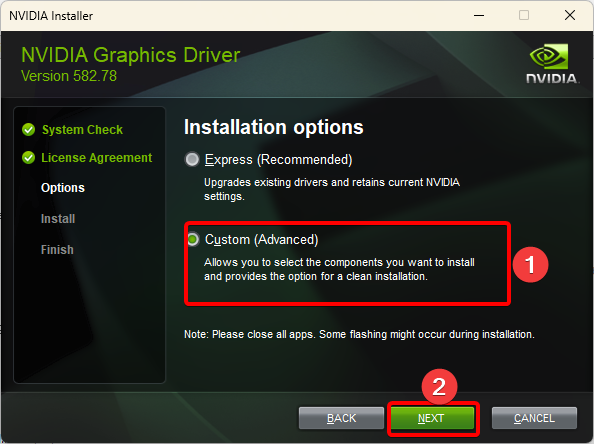Select the Express (Recommended) radio button
This screenshot has width=594, height=444.
[192, 159]
